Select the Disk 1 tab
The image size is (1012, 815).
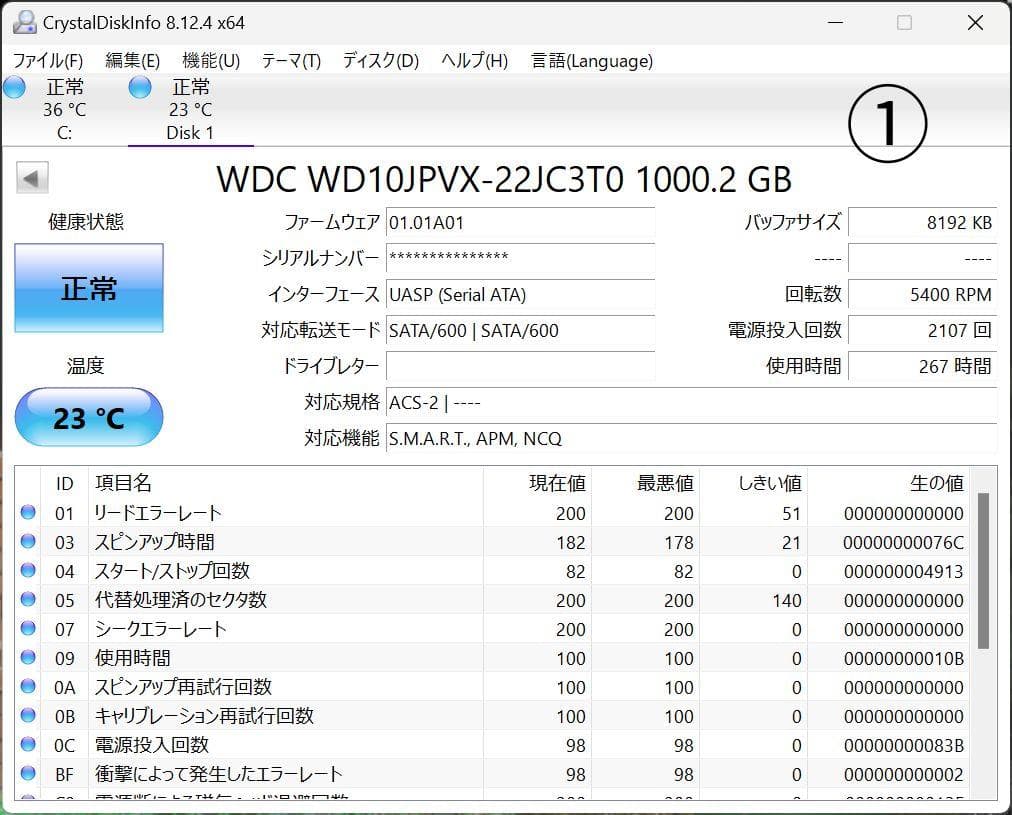point(190,110)
